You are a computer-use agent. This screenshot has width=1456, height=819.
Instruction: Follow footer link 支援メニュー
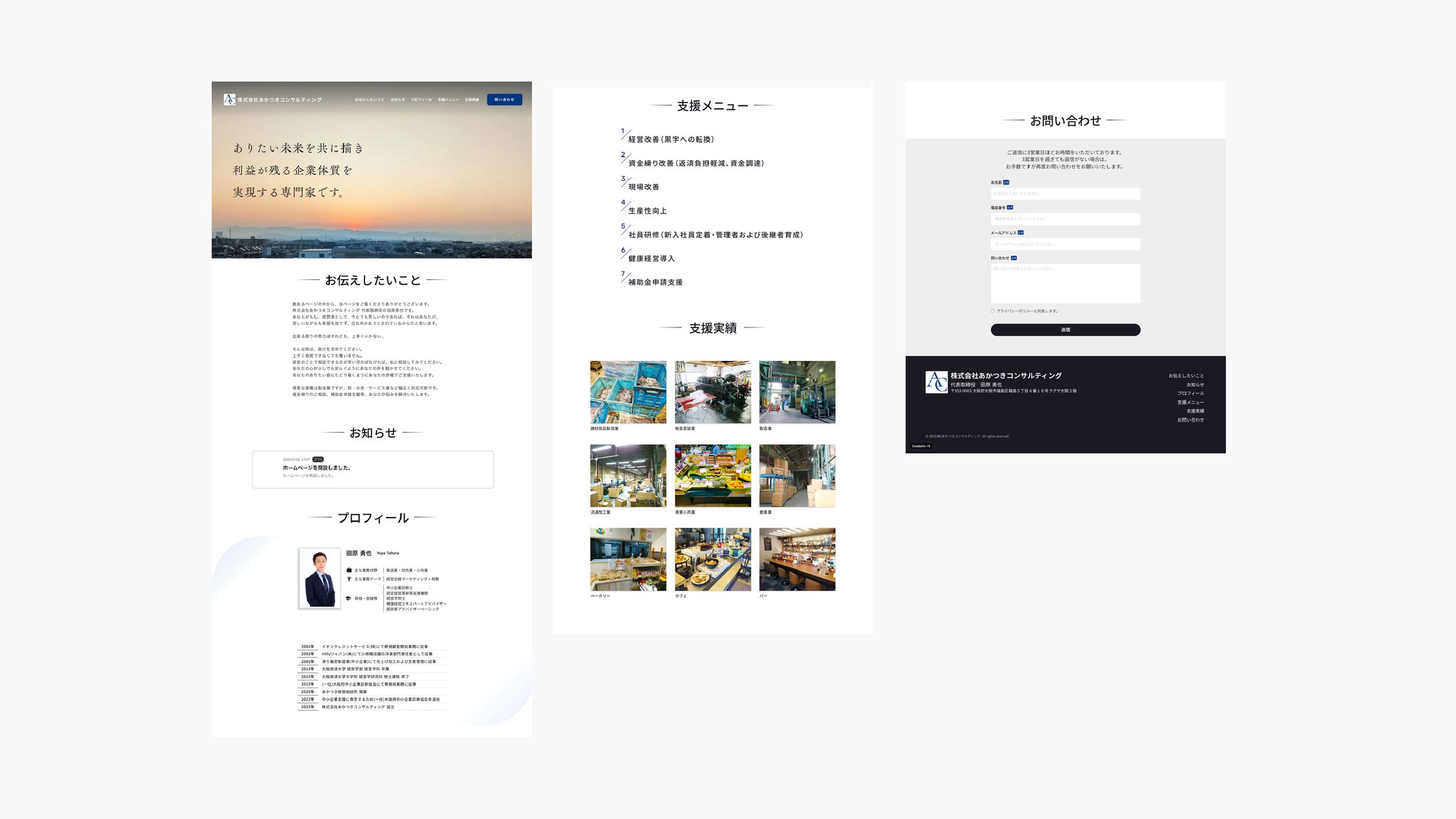coord(1191,402)
